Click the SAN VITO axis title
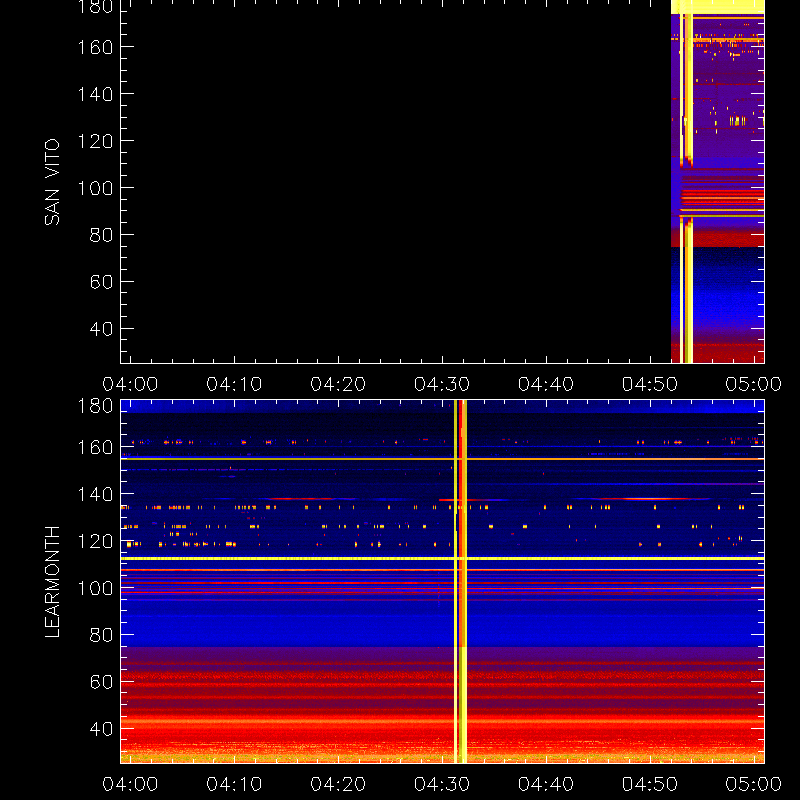800x800 pixels. (52, 182)
